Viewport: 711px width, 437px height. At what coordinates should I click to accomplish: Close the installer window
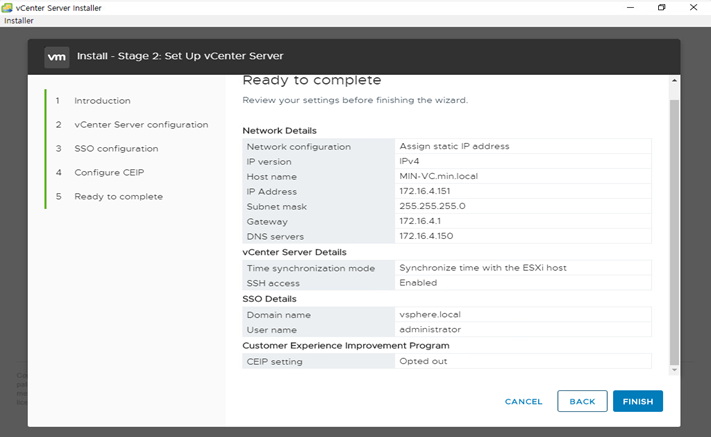coord(693,8)
